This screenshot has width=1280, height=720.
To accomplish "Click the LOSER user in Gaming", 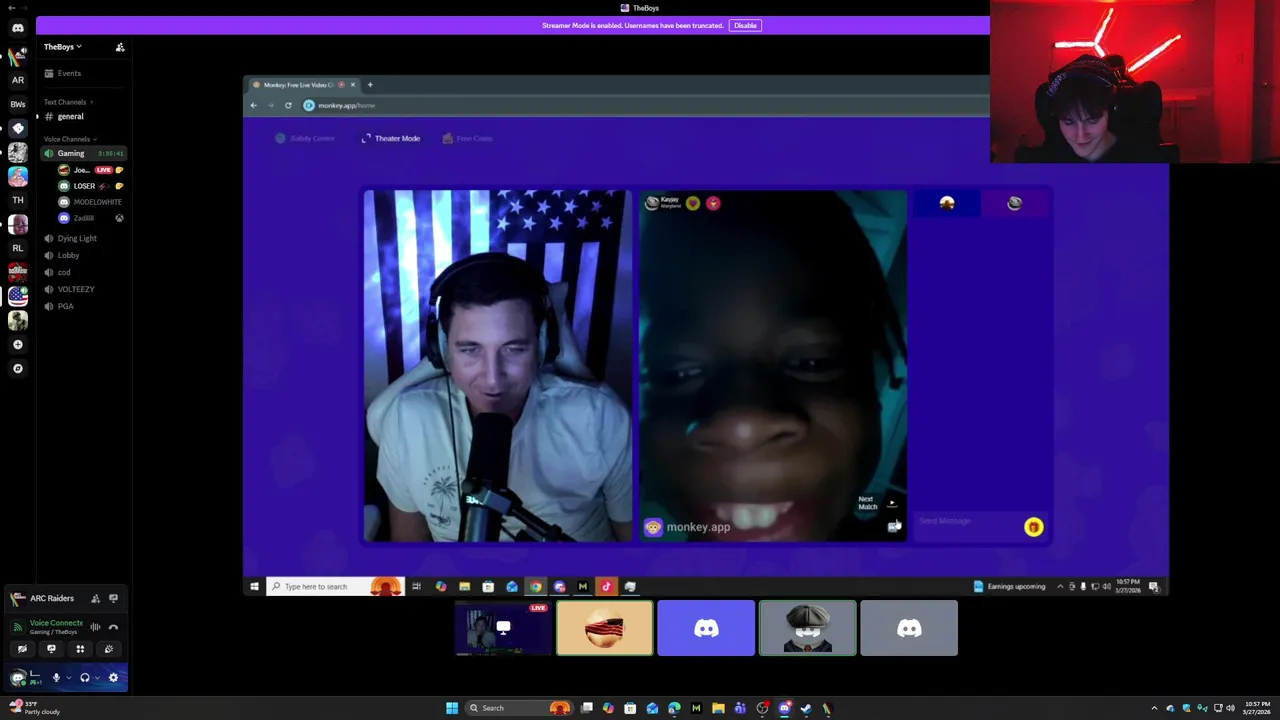I will coord(84,186).
